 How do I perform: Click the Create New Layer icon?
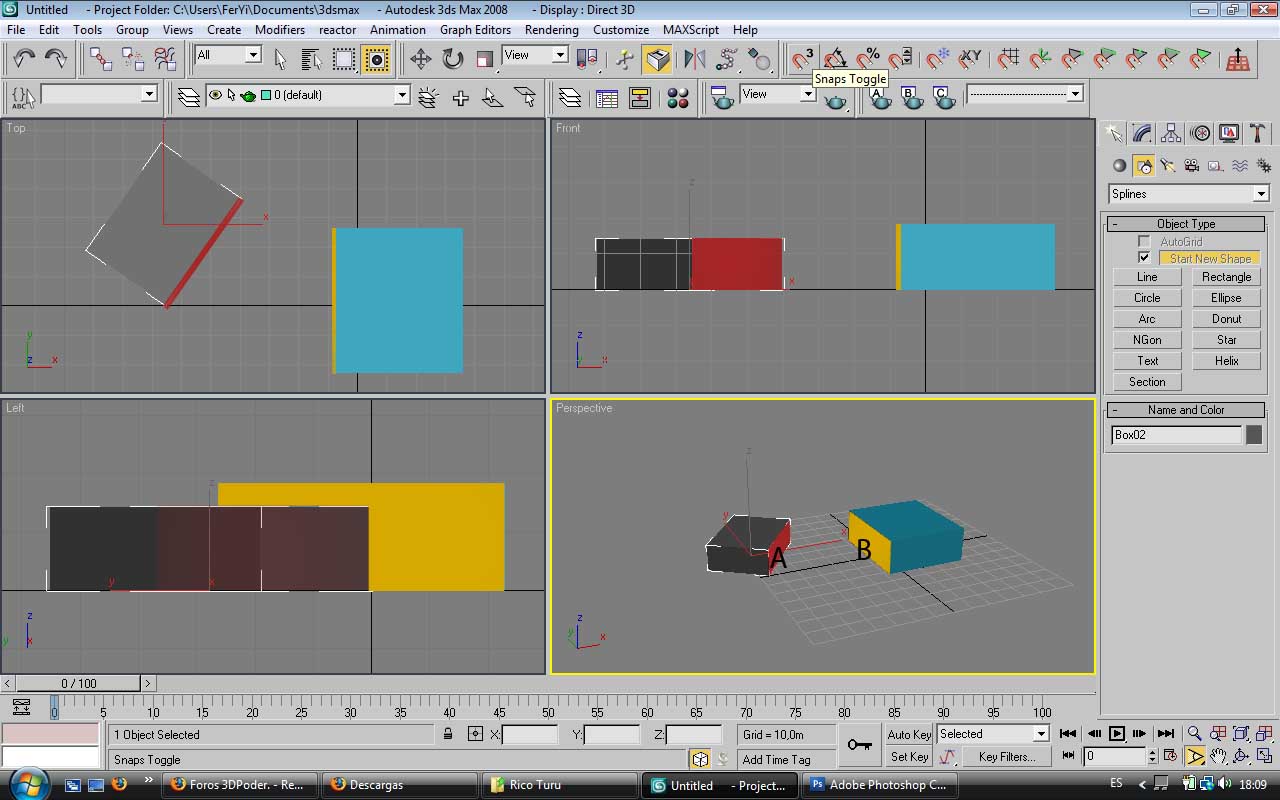pos(428,98)
